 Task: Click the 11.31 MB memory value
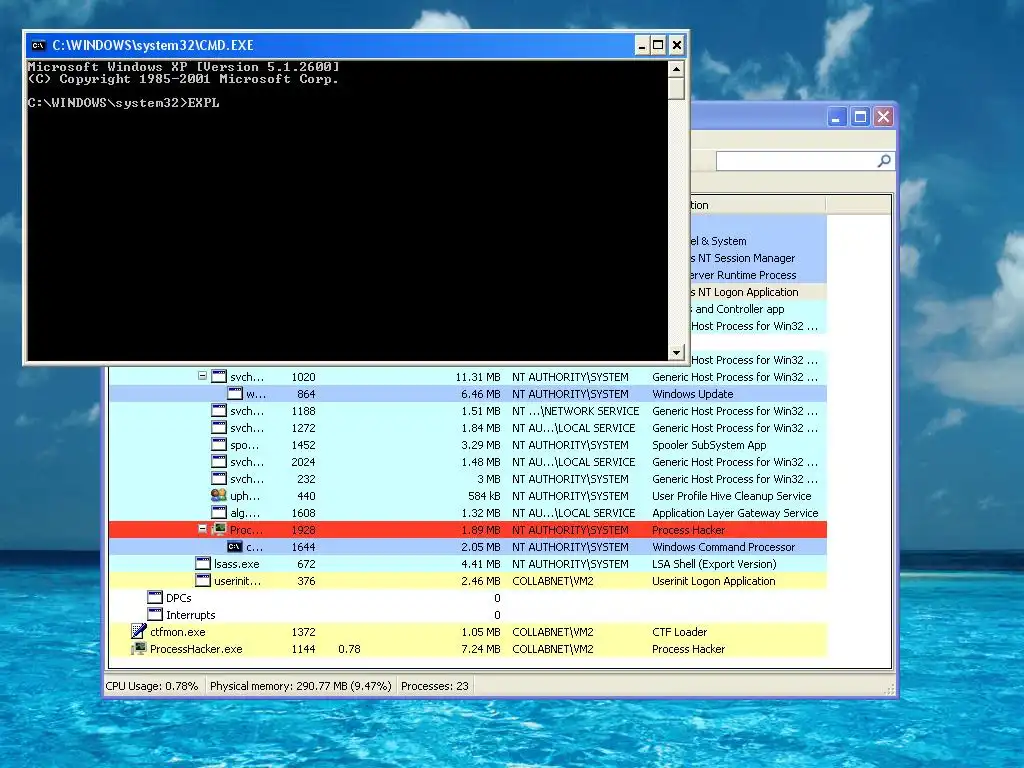click(478, 377)
